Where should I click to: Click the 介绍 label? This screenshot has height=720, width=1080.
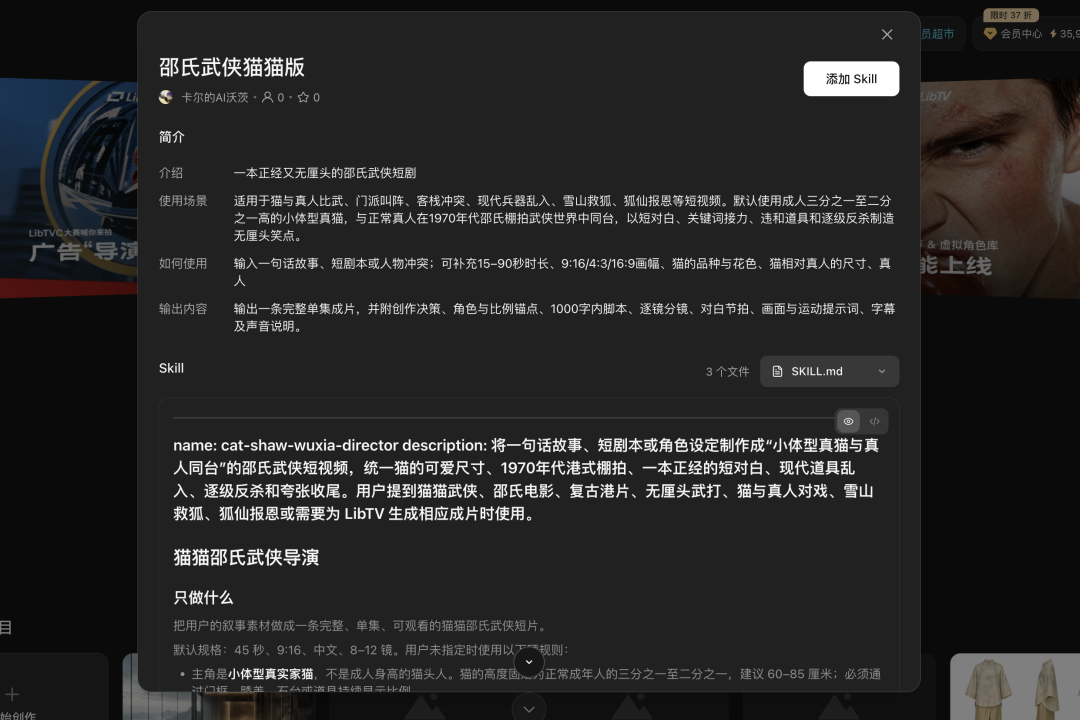click(x=171, y=173)
